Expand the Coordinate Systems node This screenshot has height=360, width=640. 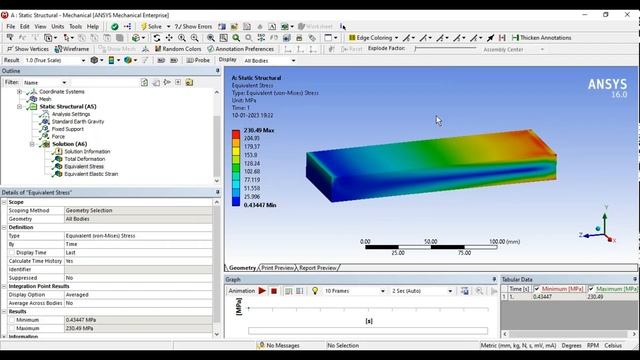point(19,92)
